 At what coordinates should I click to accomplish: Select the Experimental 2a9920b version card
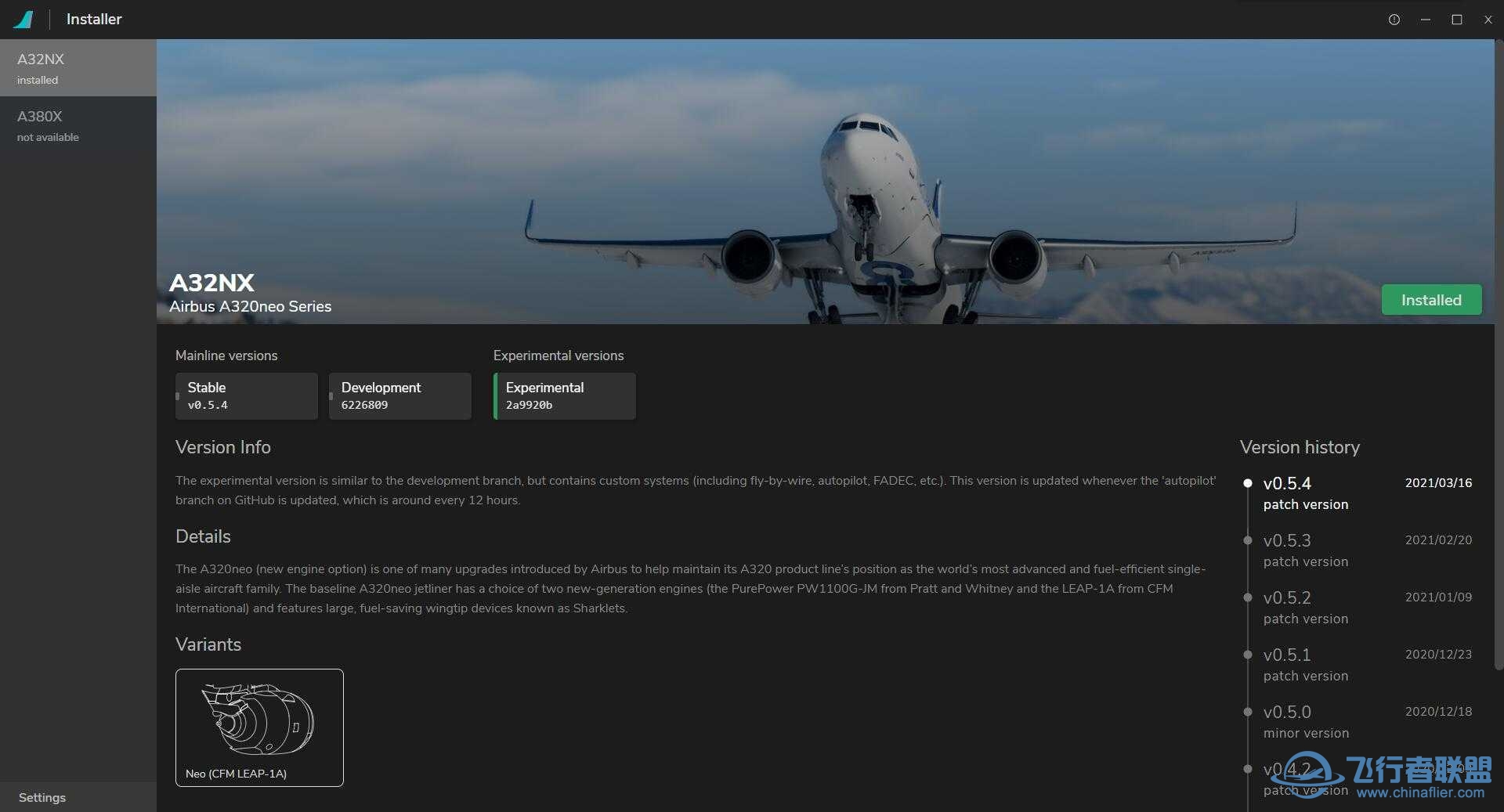[x=563, y=396]
